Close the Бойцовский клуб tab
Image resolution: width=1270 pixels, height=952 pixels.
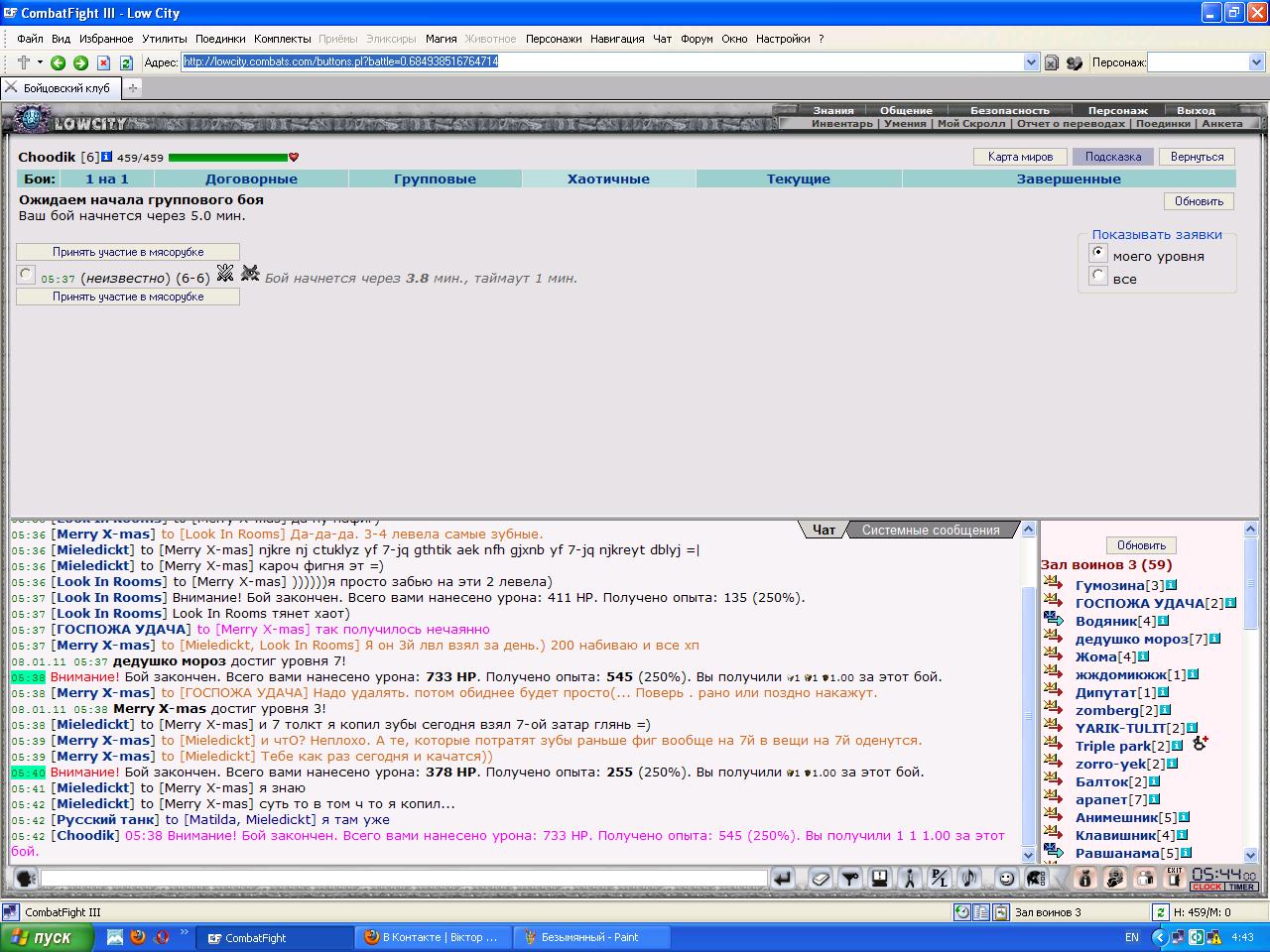(x=11, y=87)
